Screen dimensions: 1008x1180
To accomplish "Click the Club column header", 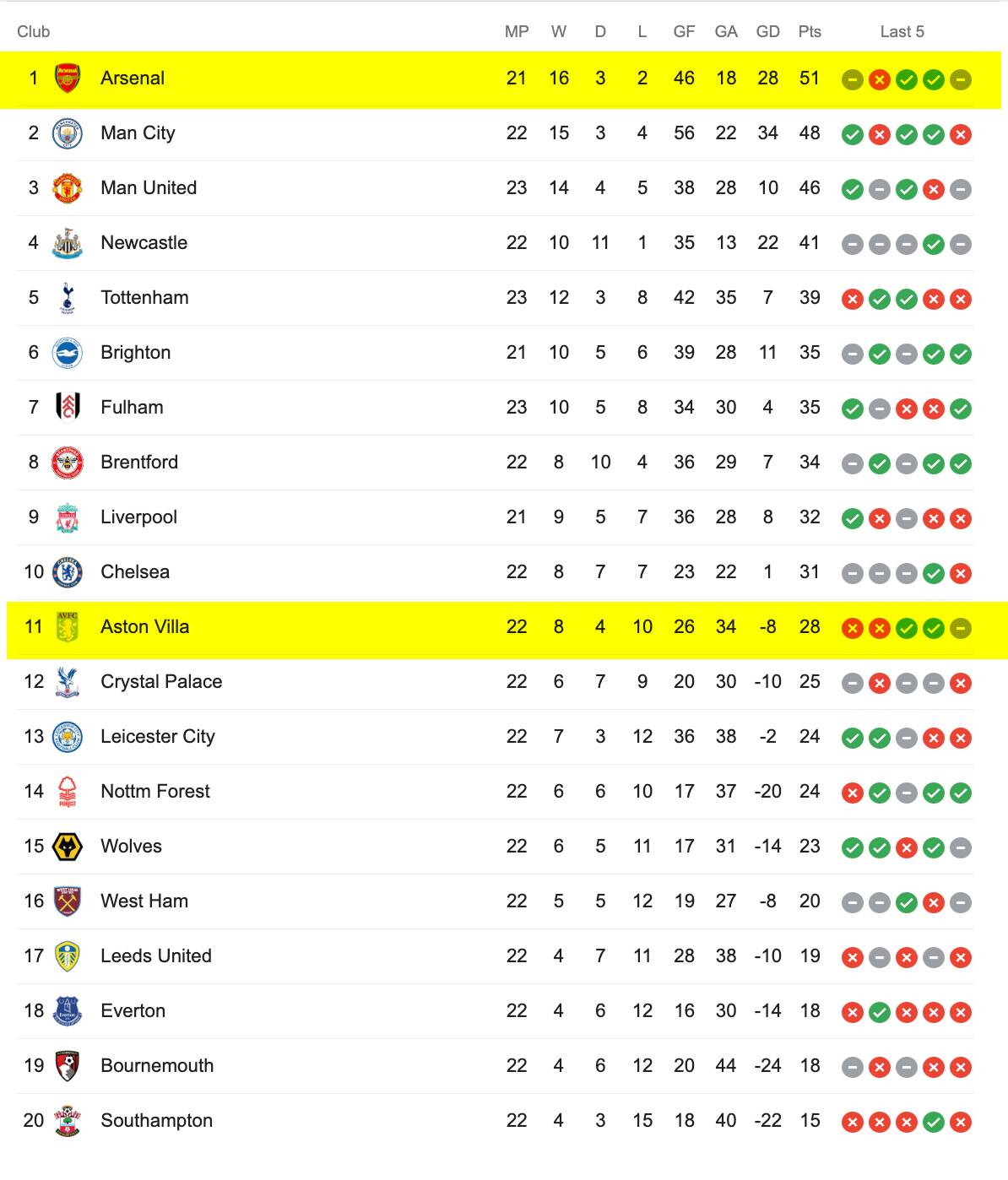I will pyautogui.click(x=33, y=31).
